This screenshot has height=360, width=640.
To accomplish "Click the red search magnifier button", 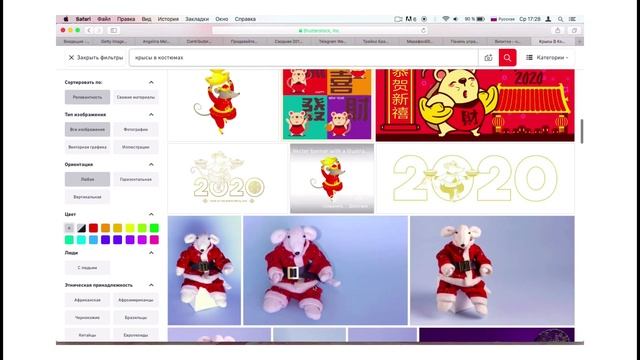I will 507,58.
